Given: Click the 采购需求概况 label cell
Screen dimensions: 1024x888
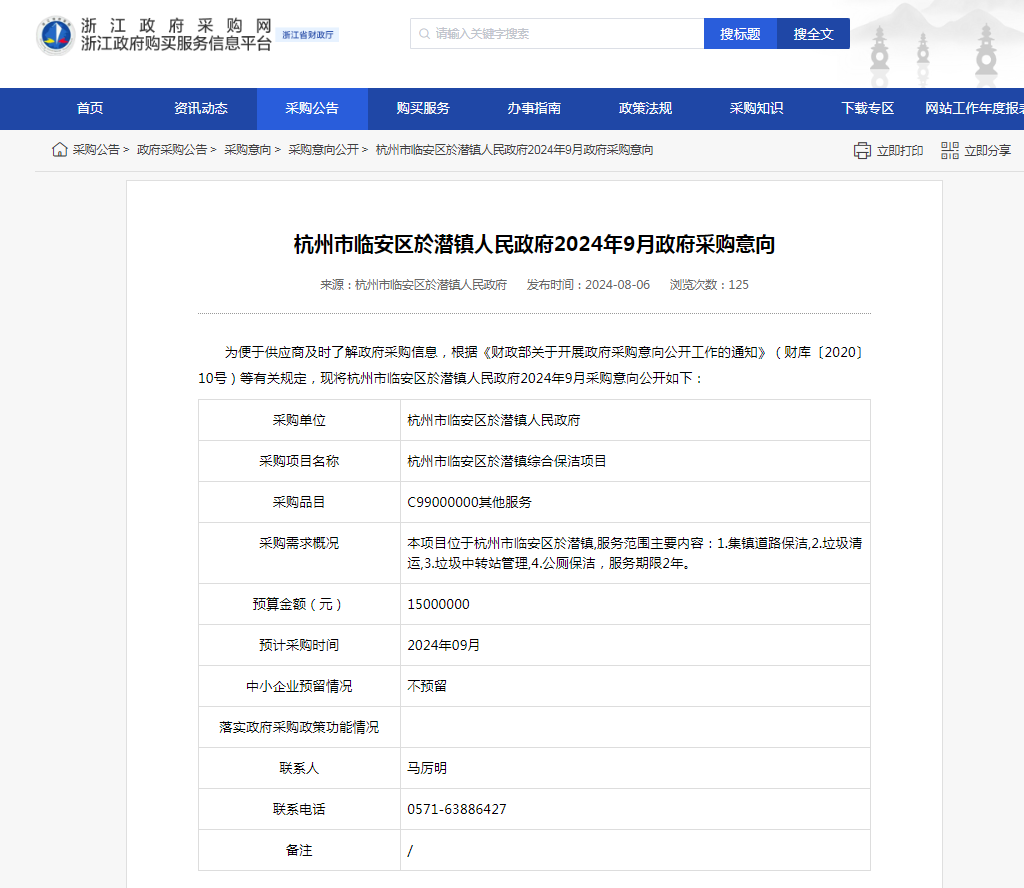Looking at the screenshot, I should 299,553.
